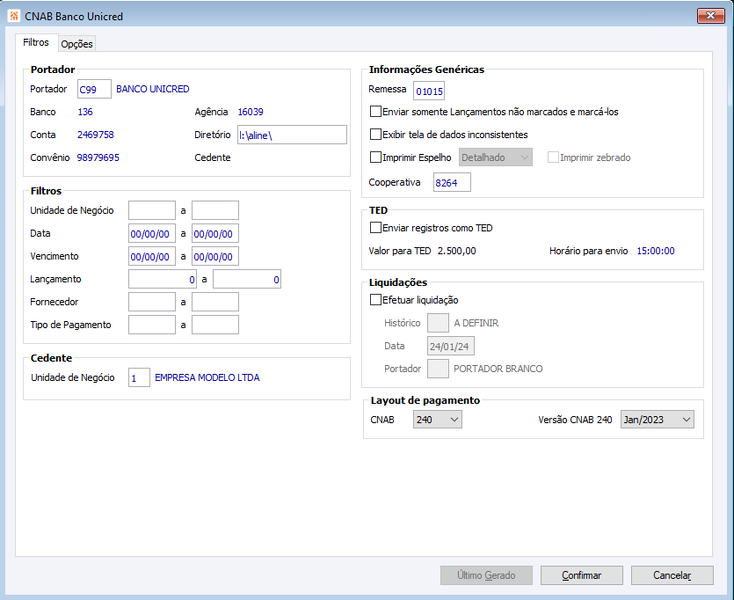Open the CNAB 240 layout dropdown
The width and height of the screenshot is (734, 600).
437,419
